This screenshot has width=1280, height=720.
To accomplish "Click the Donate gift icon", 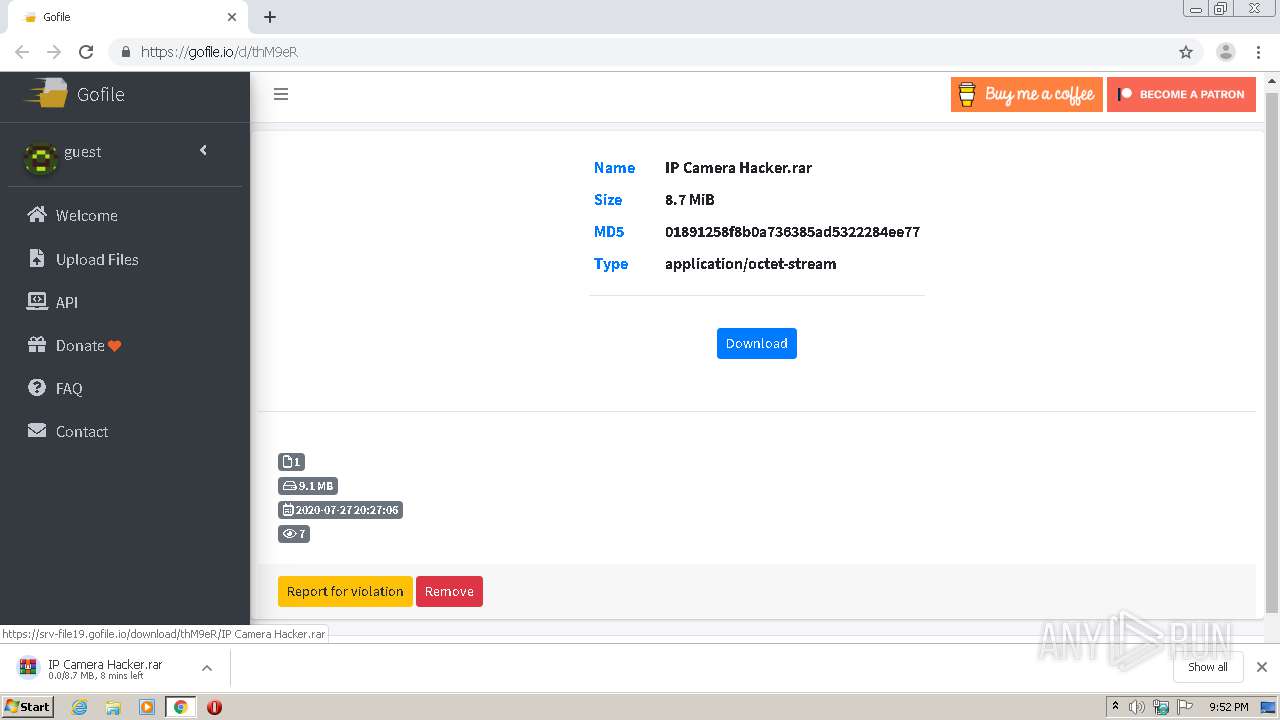I will tap(37, 344).
